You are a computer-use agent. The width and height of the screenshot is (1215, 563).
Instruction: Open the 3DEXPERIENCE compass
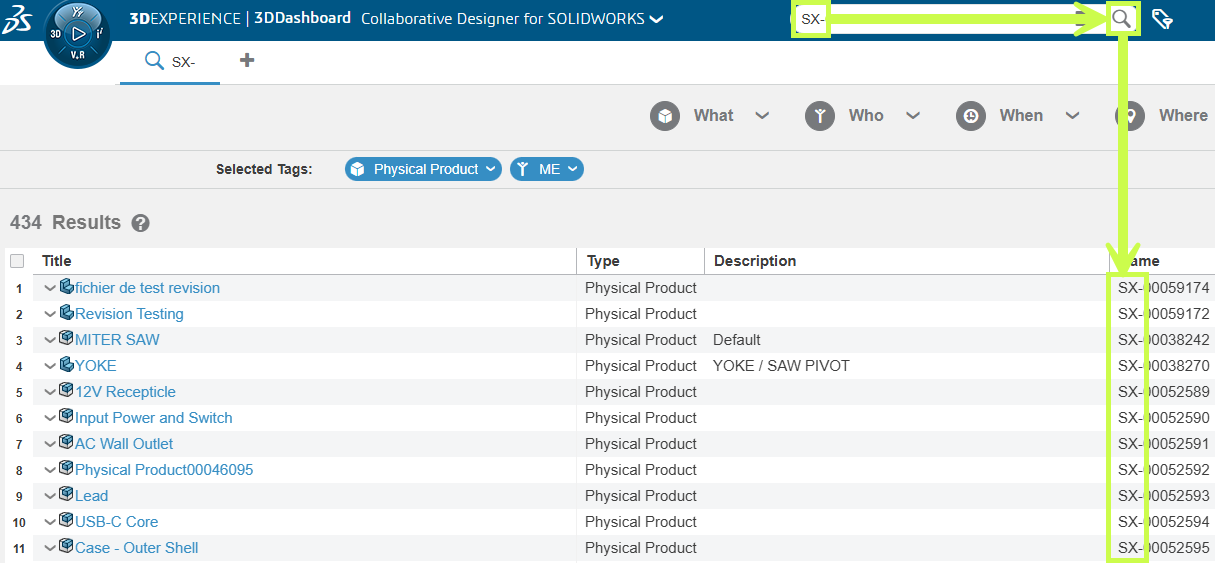click(x=77, y=34)
